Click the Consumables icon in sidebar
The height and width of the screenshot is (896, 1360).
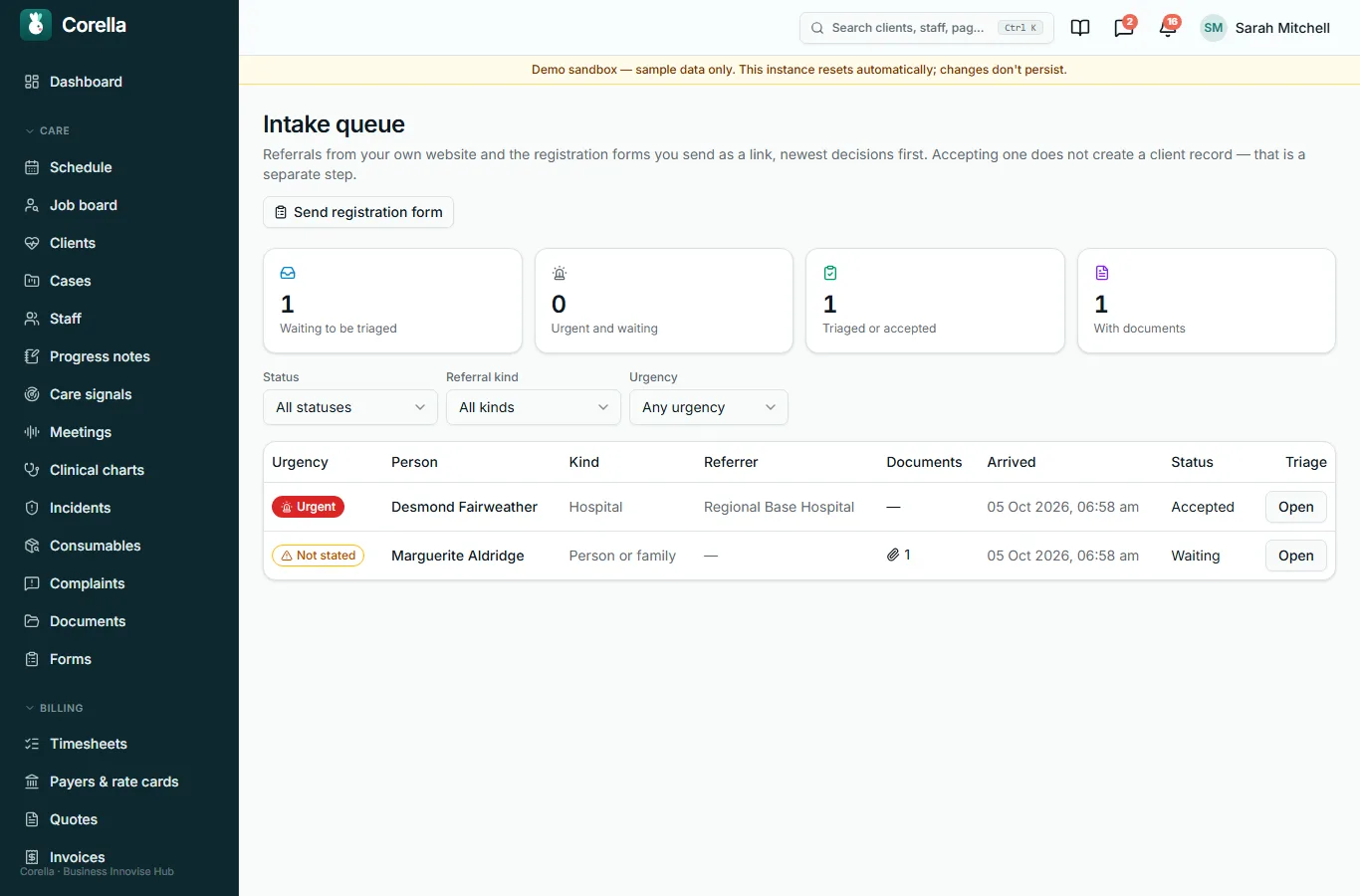click(x=32, y=546)
